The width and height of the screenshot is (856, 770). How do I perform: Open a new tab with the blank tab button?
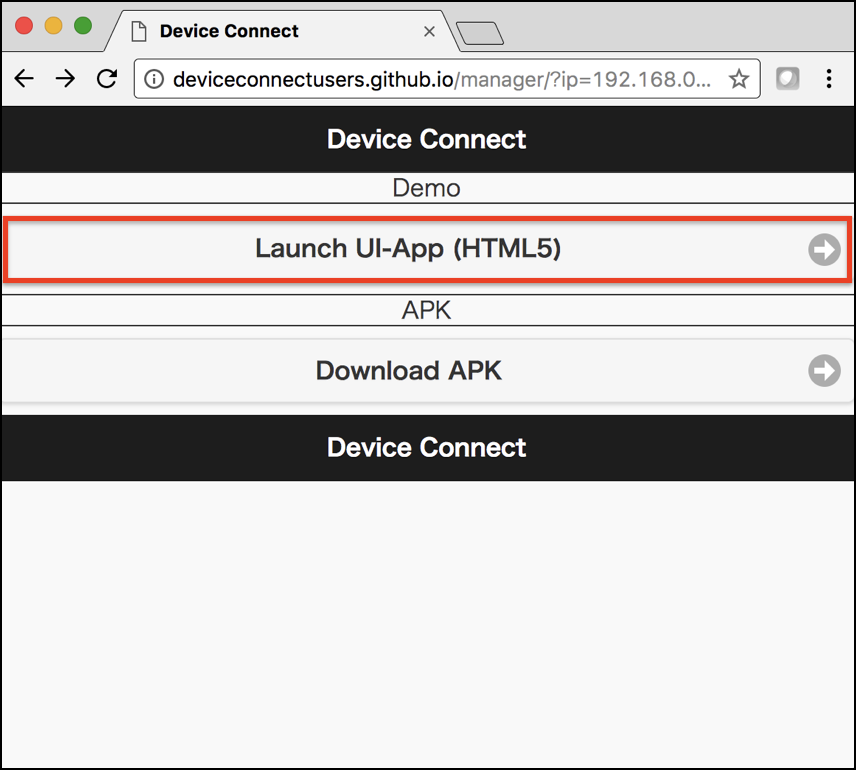[x=480, y=35]
